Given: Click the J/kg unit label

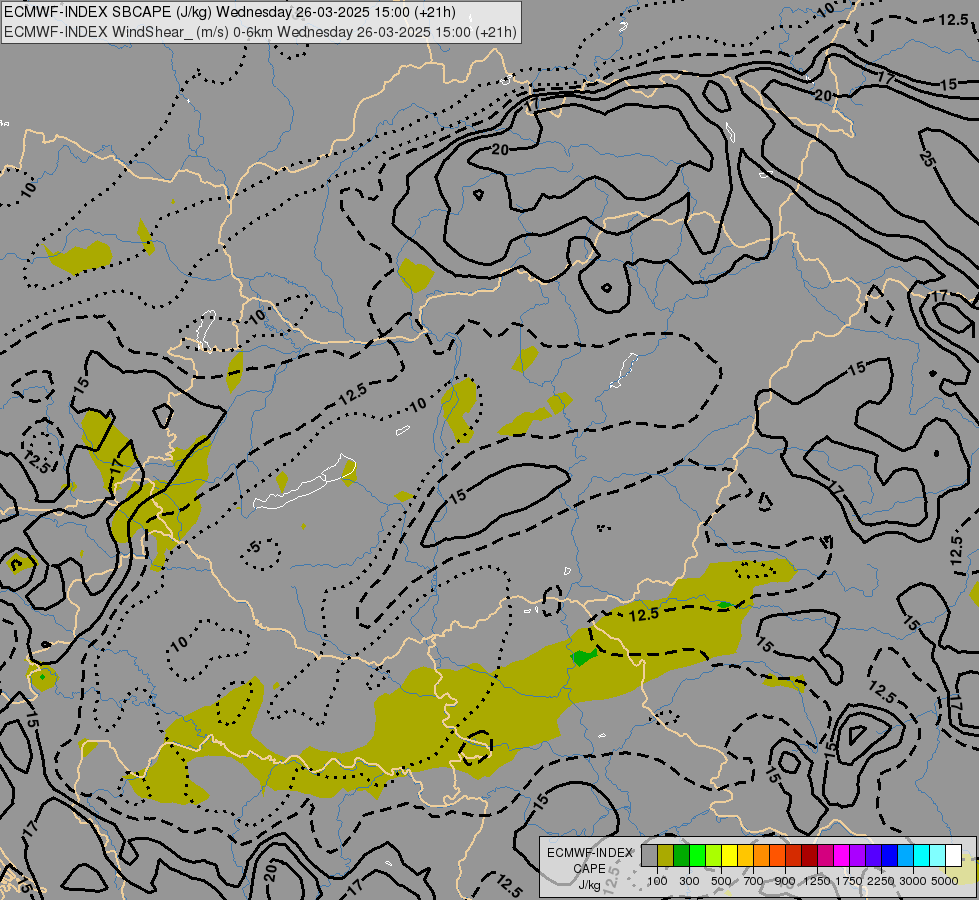Looking at the screenshot, I should pos(589,886).
